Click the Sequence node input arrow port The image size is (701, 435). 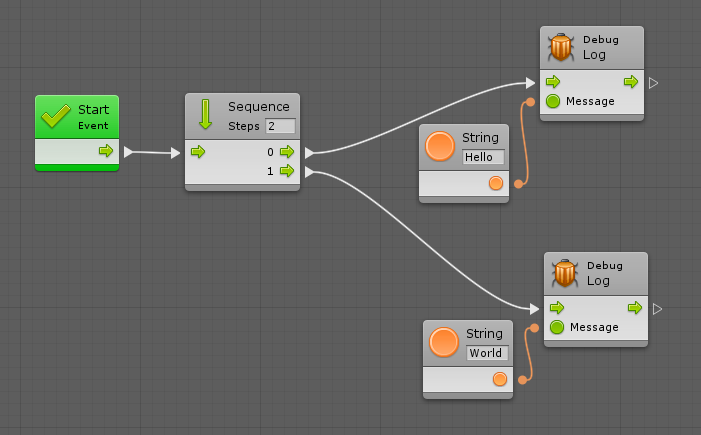click(x=198, y=152)
